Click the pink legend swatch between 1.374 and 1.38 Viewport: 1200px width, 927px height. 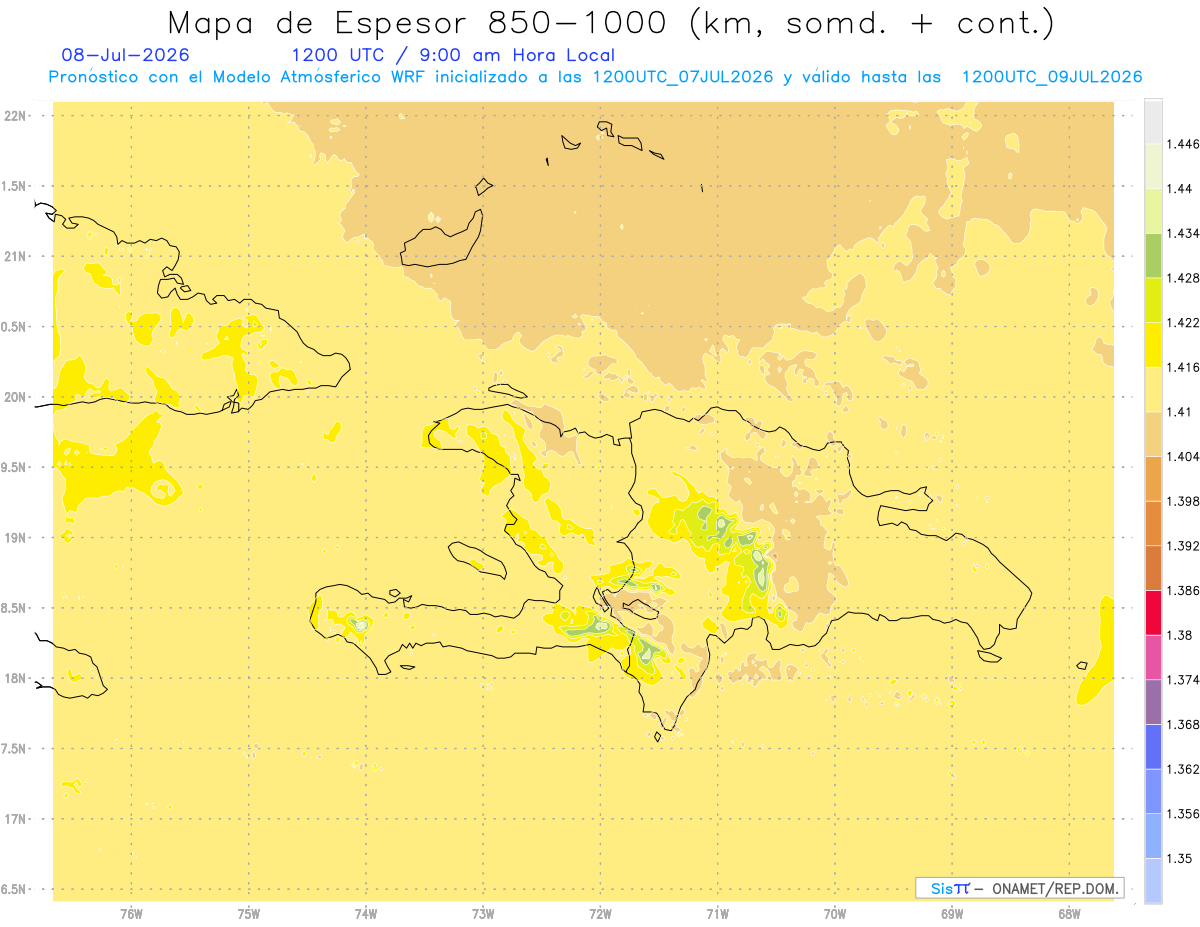[1153, 657]
